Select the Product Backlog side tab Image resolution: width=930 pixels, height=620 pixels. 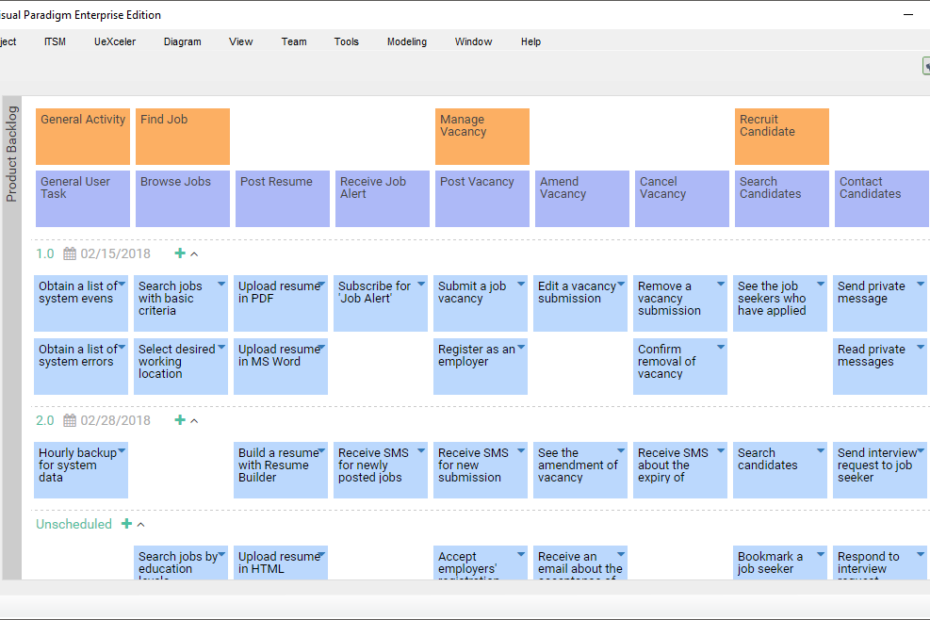click(12, 155)
